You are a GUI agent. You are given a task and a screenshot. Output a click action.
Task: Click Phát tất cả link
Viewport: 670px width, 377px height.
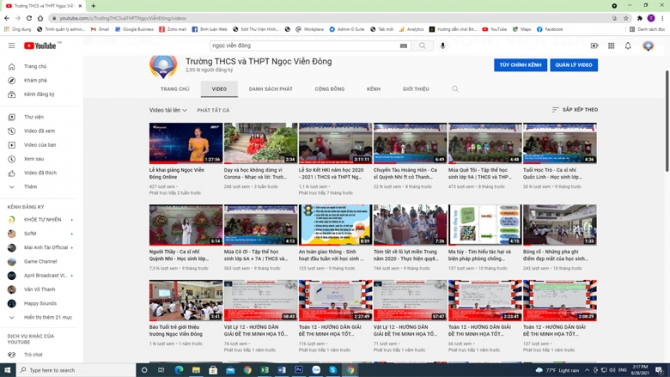pos(213,110)
